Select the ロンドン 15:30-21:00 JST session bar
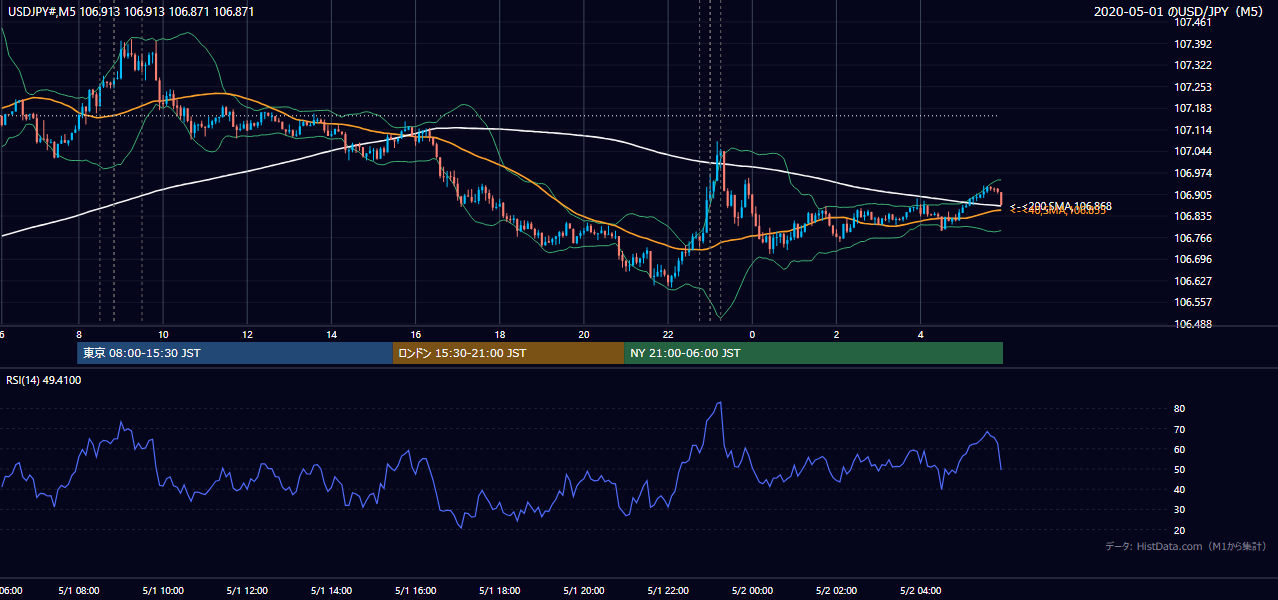 pyautogui.click(x=508, y=353)
